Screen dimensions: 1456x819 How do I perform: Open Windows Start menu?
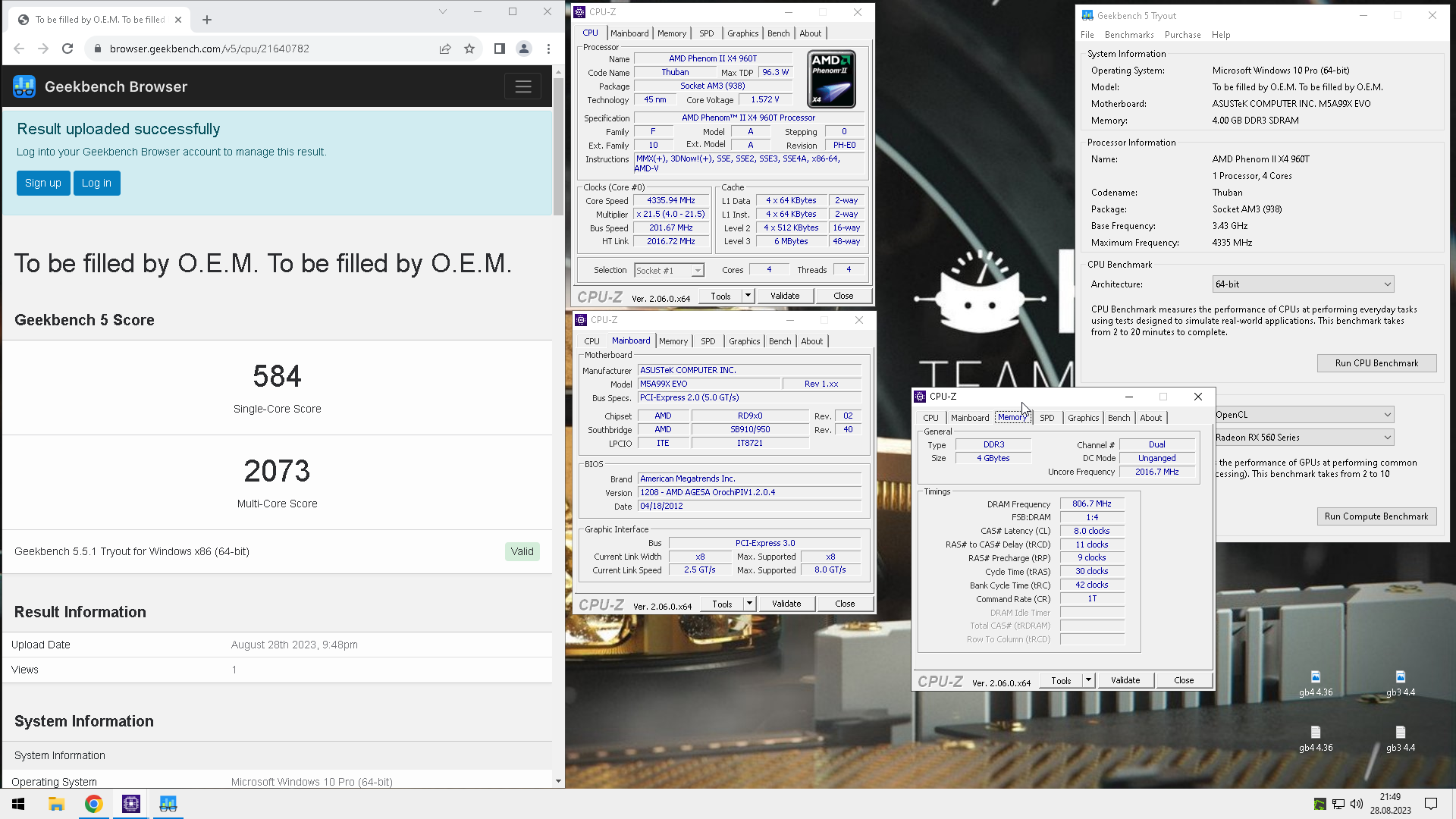[x=19, y=804]
